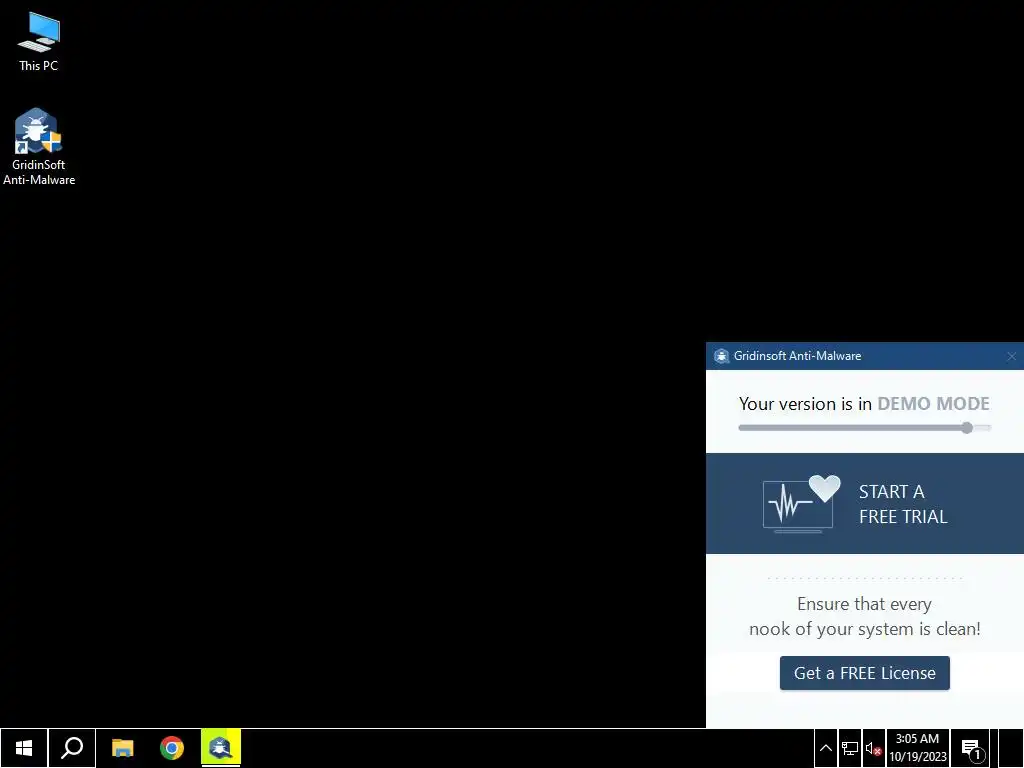The height and width of the screenshot is (768, 1024).
Task: Open the clock showing 3:05 AM
Action: pos(918,748)
